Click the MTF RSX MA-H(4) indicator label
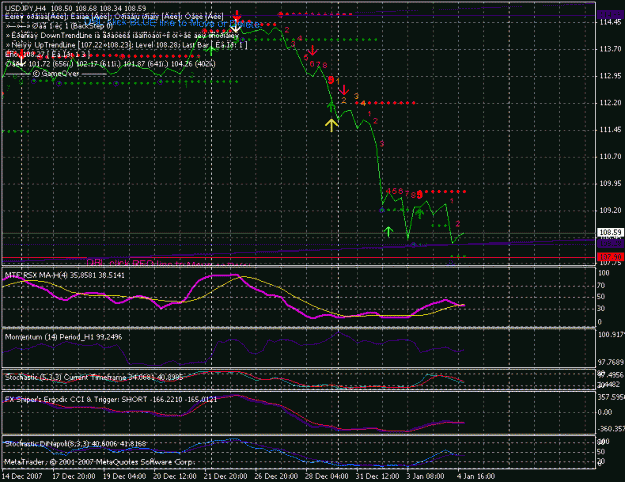 click(65, 275)
